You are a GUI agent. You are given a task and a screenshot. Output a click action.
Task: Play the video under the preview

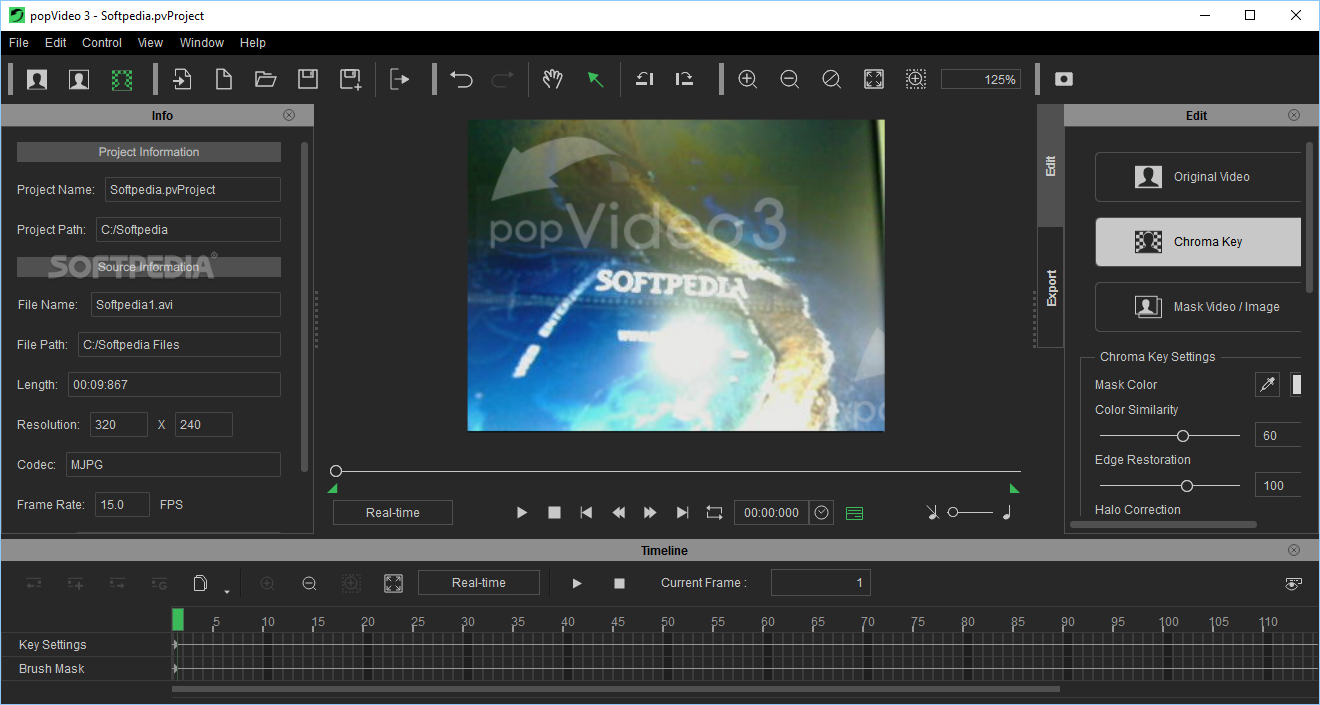pyautogui.click(x=522, y=513)
